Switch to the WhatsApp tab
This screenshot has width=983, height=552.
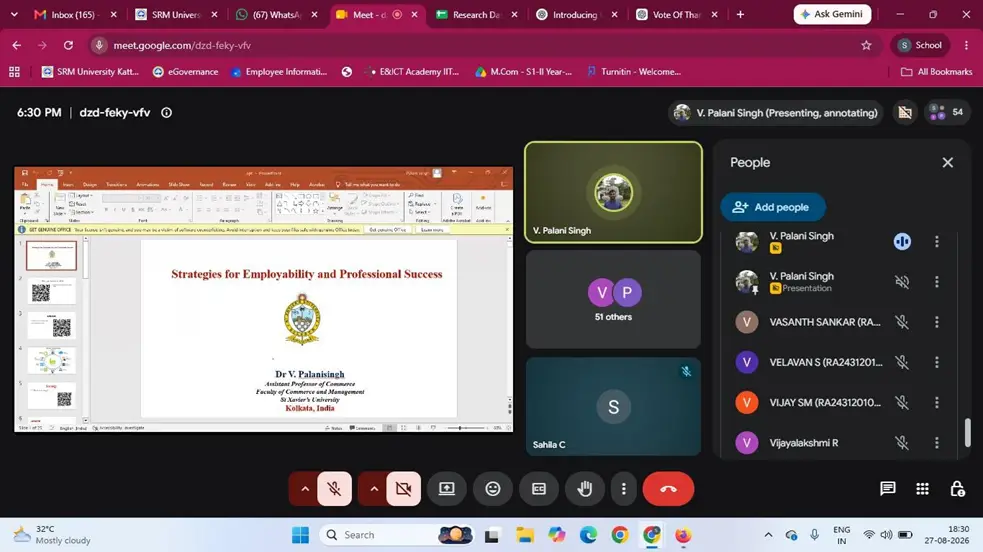tap(276, 14)
